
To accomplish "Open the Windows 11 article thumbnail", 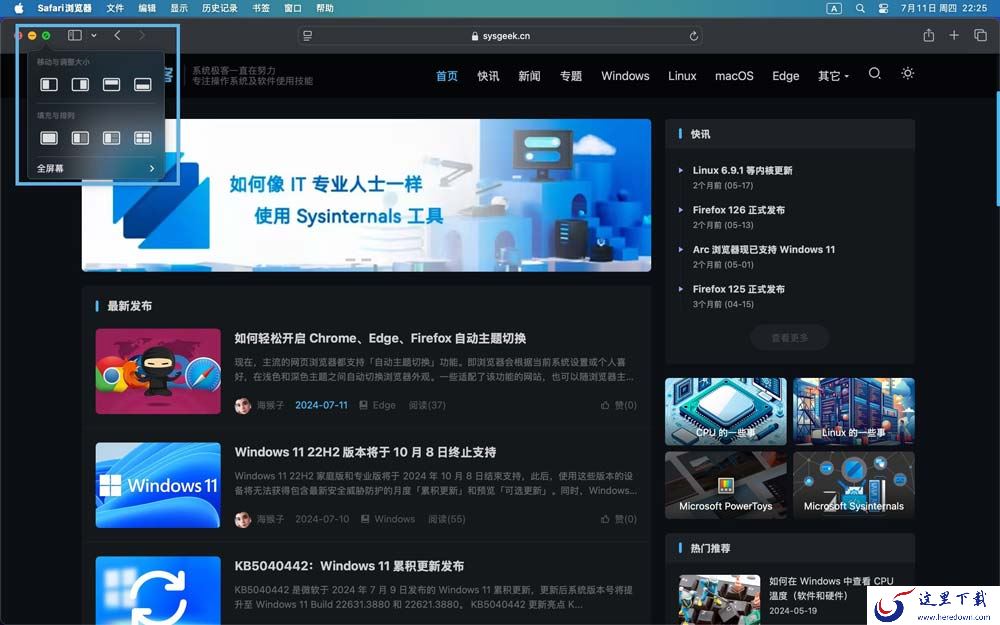I will [158, 485].
